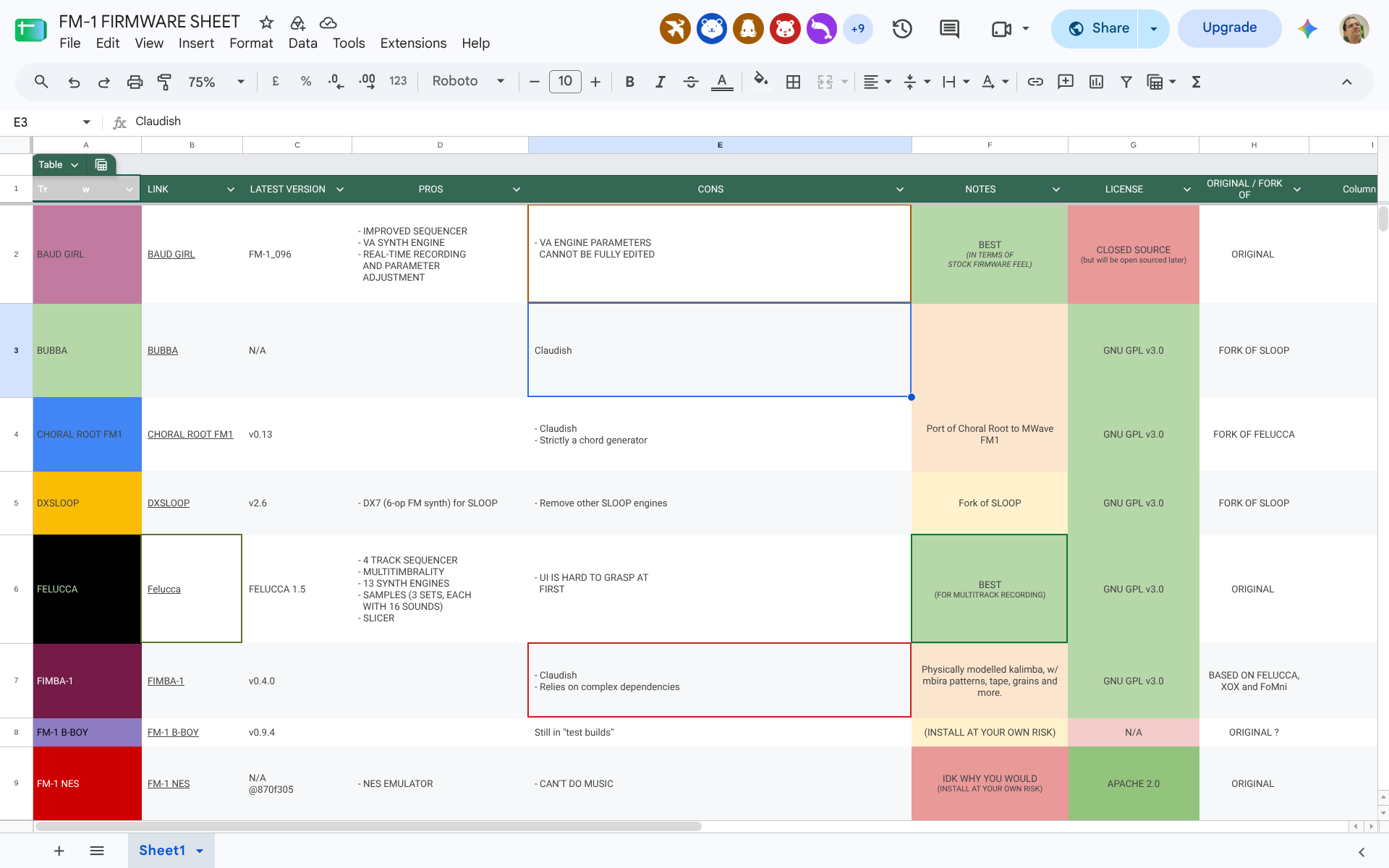
Task: Click the Gemini sparkle icon
Action: pos(1307,29)
